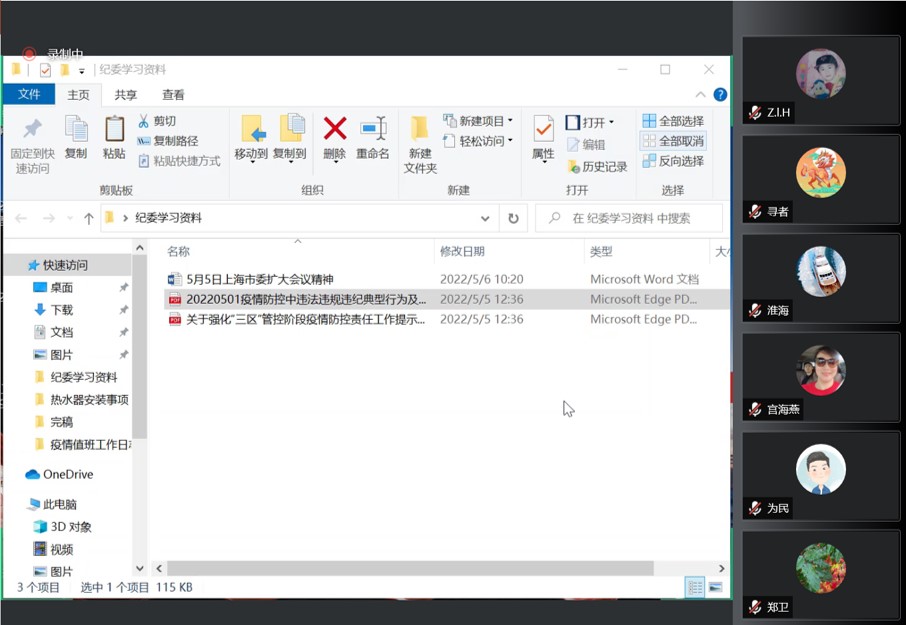Open the recent locations dropdown arrow
This screenshot has height=625, width=906.
[70, 218]
